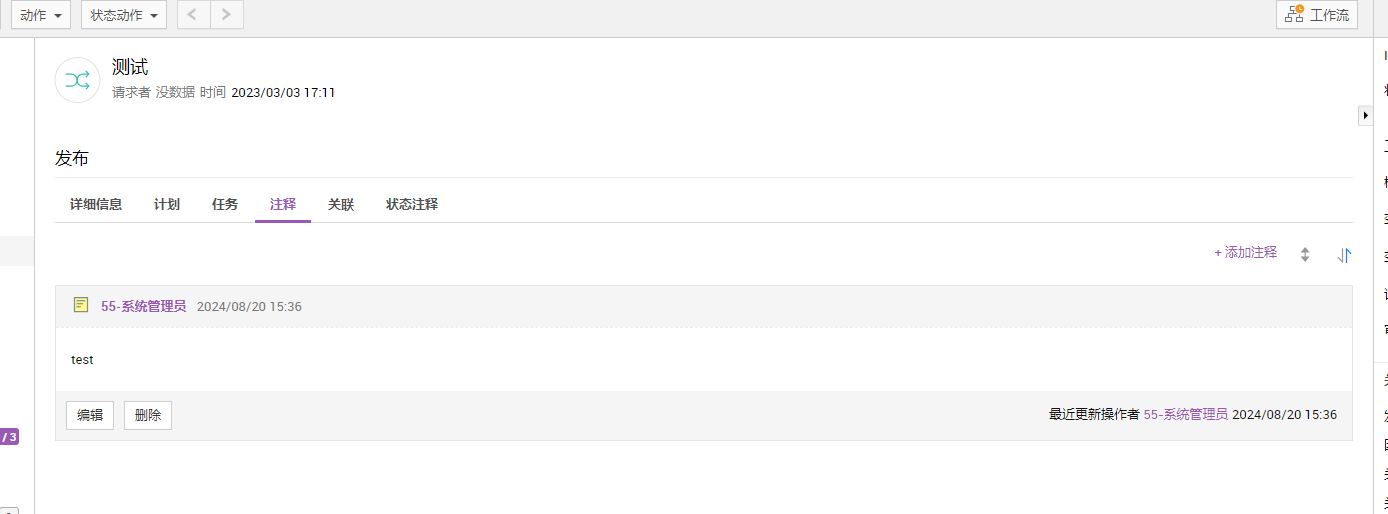Click the change shuffle icon beside 测试
1388x514 pixels.
click(x=77, y=81)
